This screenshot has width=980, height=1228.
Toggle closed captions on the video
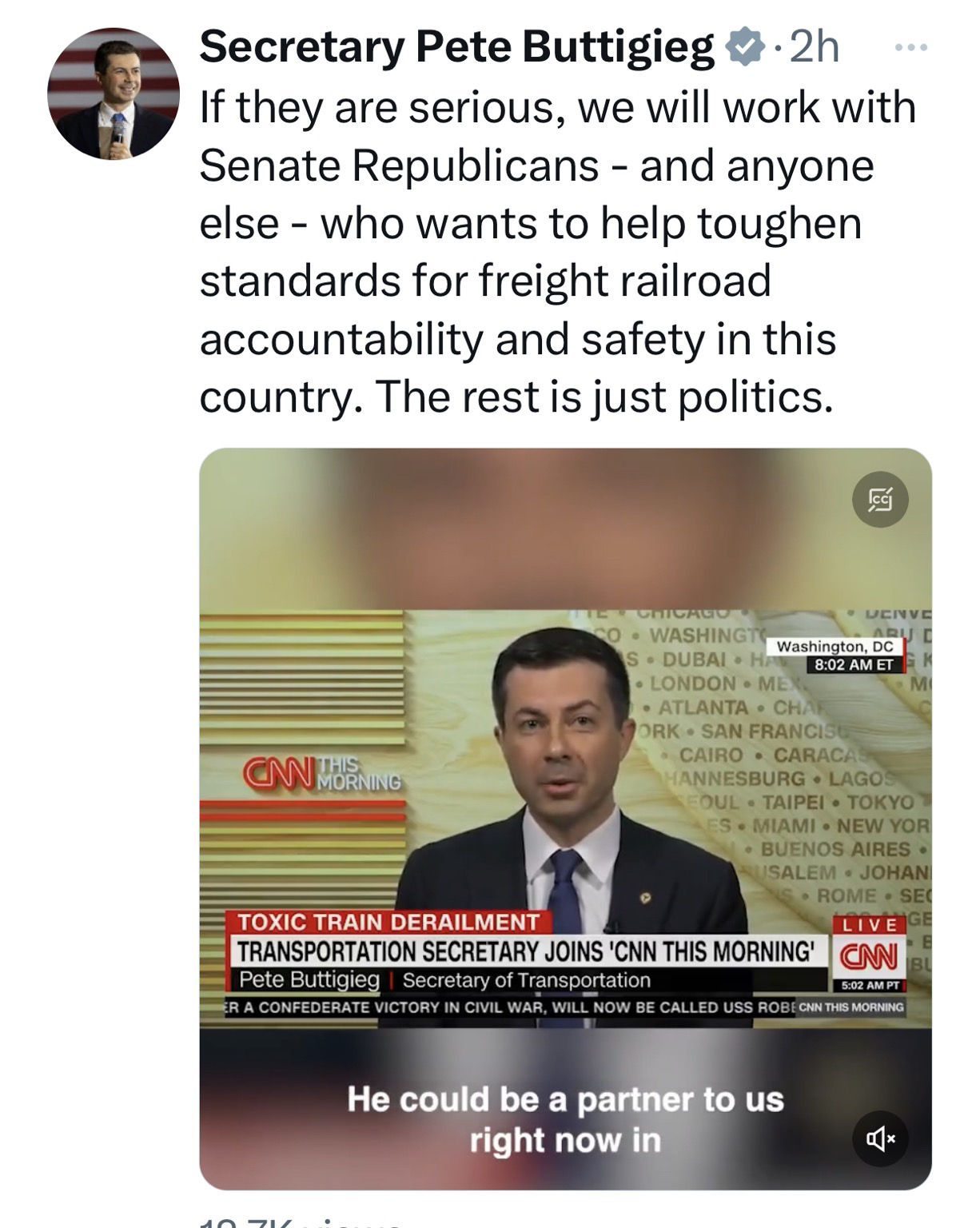coord(880,500)
